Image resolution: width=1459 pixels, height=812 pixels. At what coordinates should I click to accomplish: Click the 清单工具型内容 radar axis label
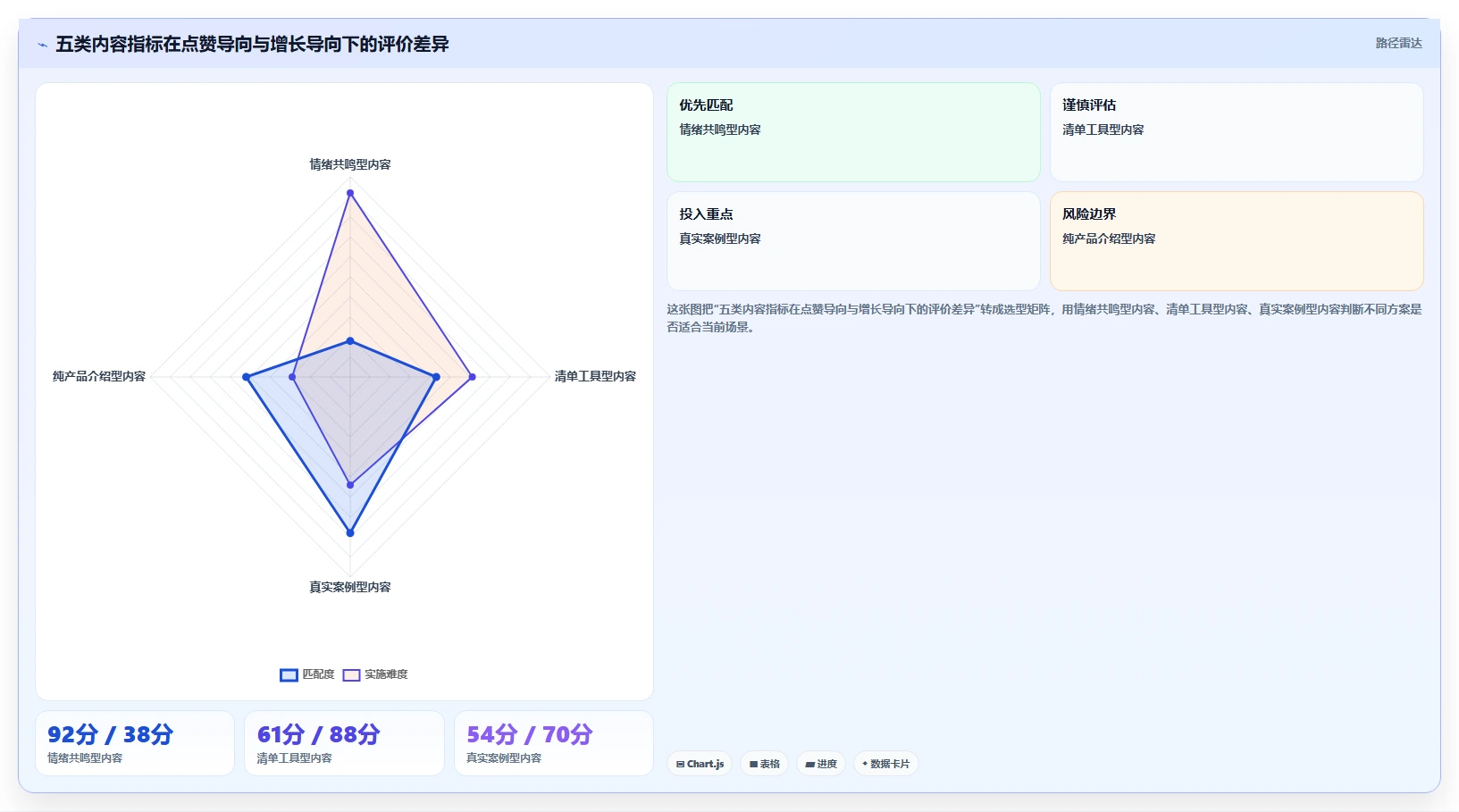[x=595, y=376]
